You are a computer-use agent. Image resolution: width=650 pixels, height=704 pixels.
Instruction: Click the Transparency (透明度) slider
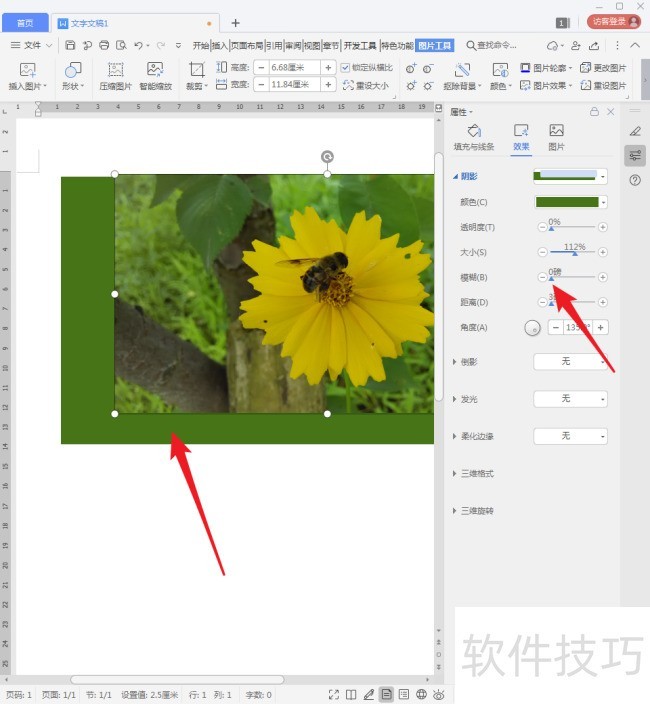click(x=572, y=227)
